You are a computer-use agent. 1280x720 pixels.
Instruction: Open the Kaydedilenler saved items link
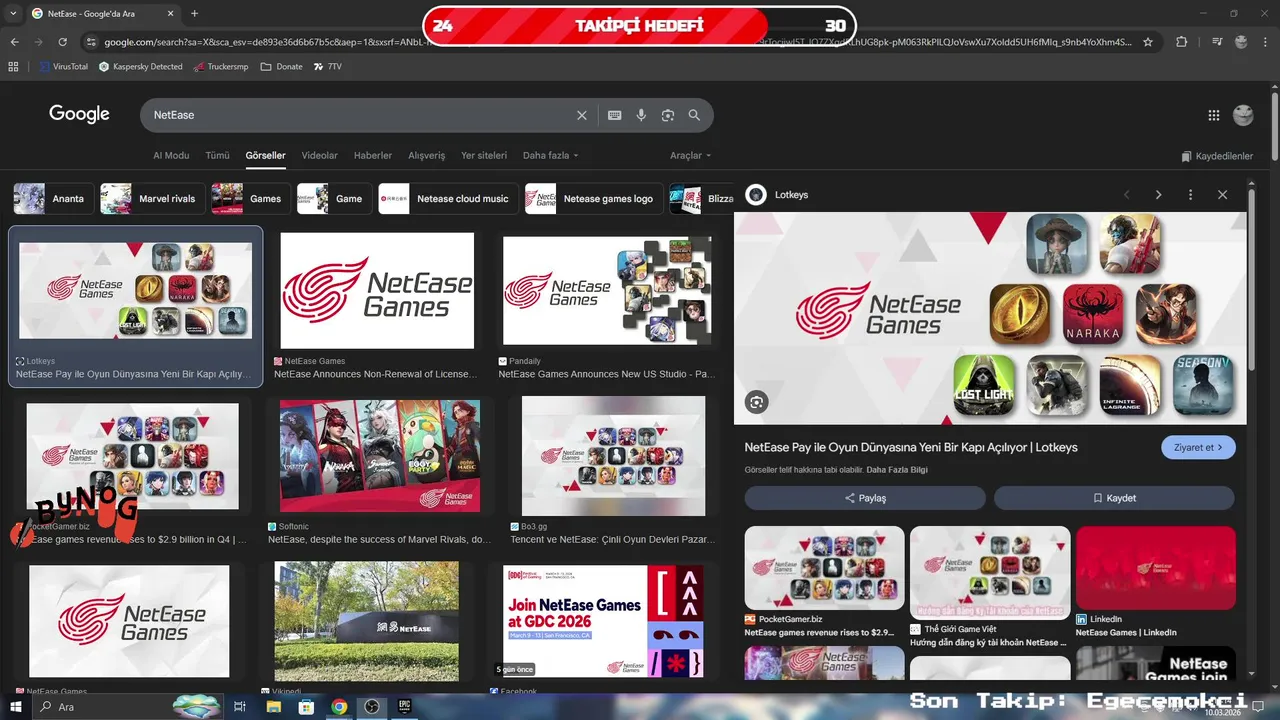point(1217,156)
